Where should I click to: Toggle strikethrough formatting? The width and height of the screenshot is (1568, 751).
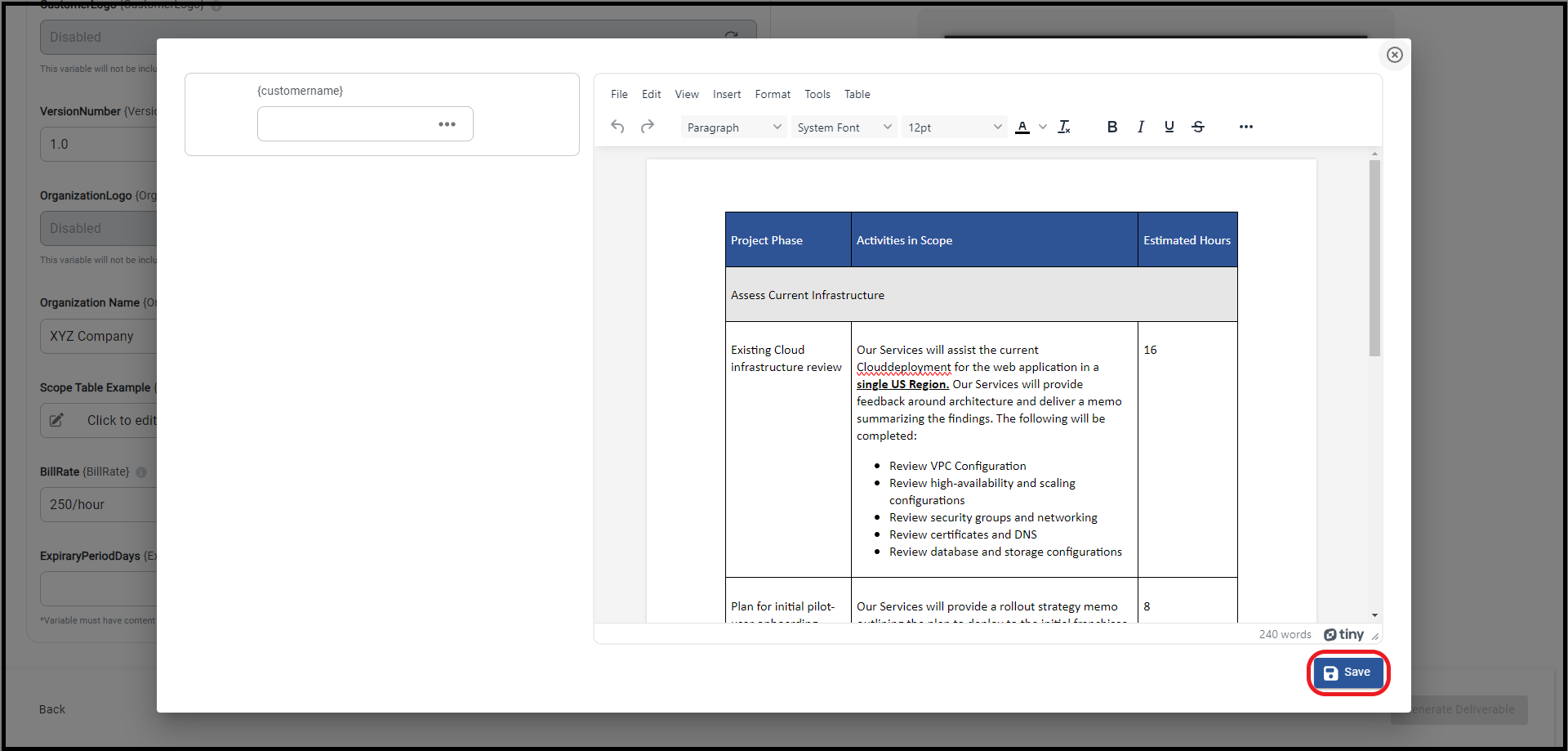click(x=1198, y=127)
